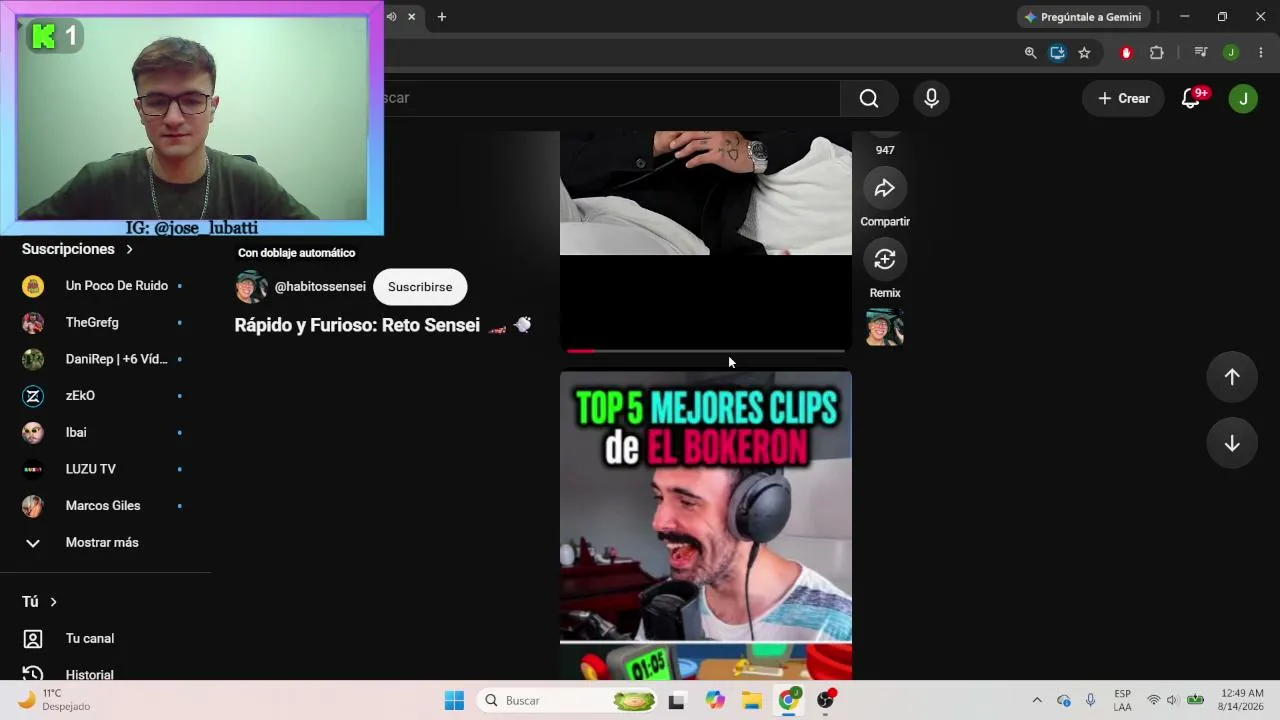Viewport: 1280px width, 720px height.
Task: Click the Windows taskbar Buscar search box
Action: [568, 700]
